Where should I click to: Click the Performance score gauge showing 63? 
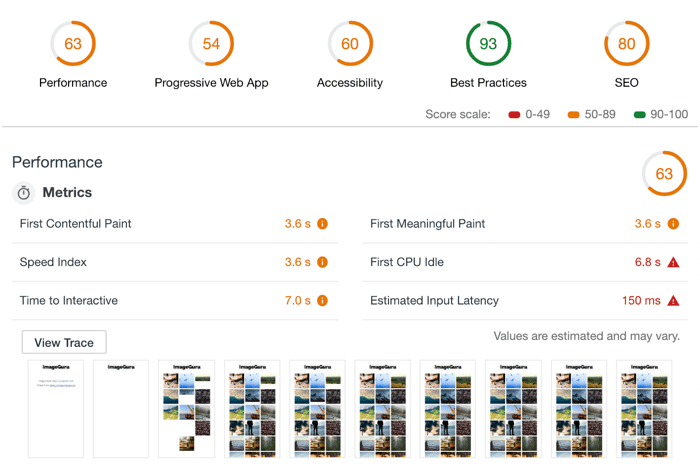pyautogui.click(x=73, y=44)
